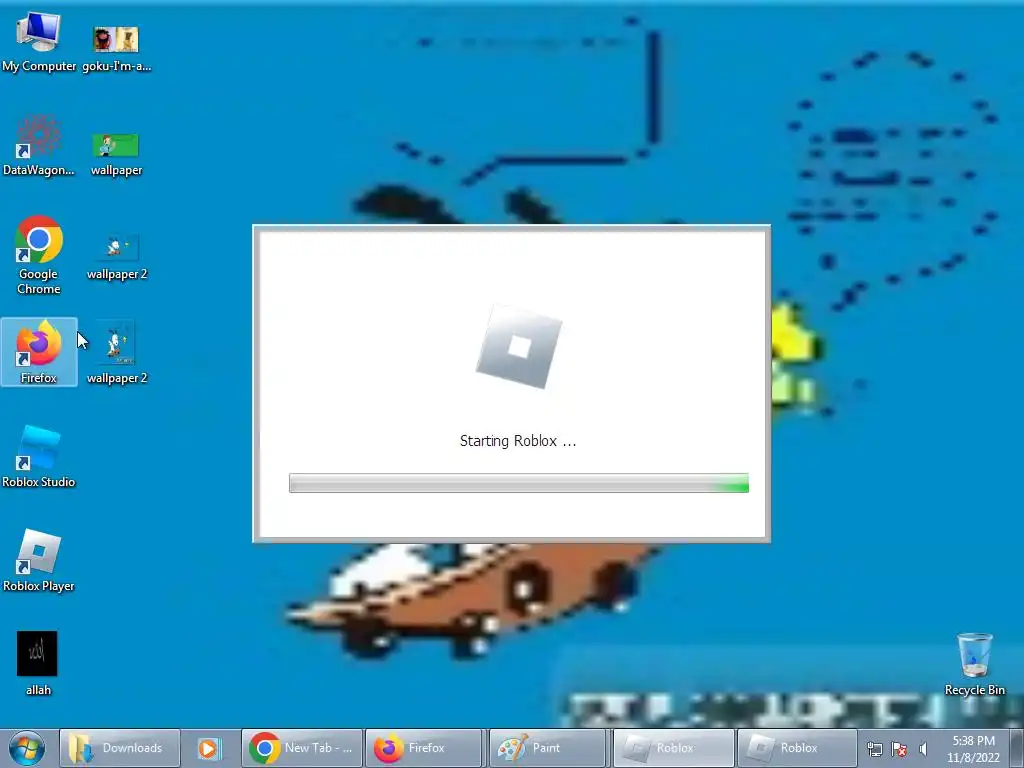Screen dimensions: 1024x768
Task: Select the allah image file icon
Action: click(x=38, y=663)
